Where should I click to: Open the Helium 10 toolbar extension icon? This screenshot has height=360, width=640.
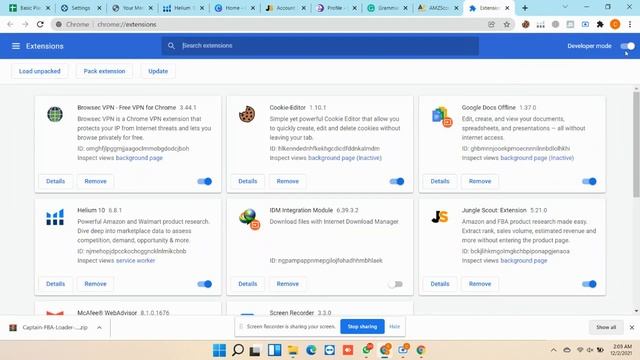coord(540,24)
